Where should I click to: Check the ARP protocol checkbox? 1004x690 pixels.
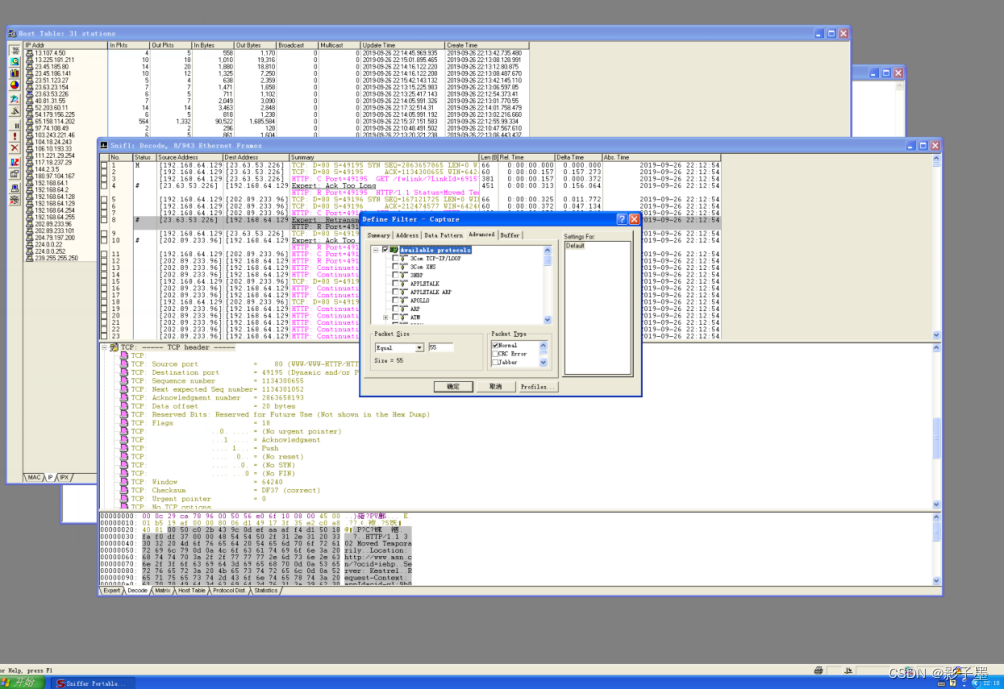tap(394, 308)
